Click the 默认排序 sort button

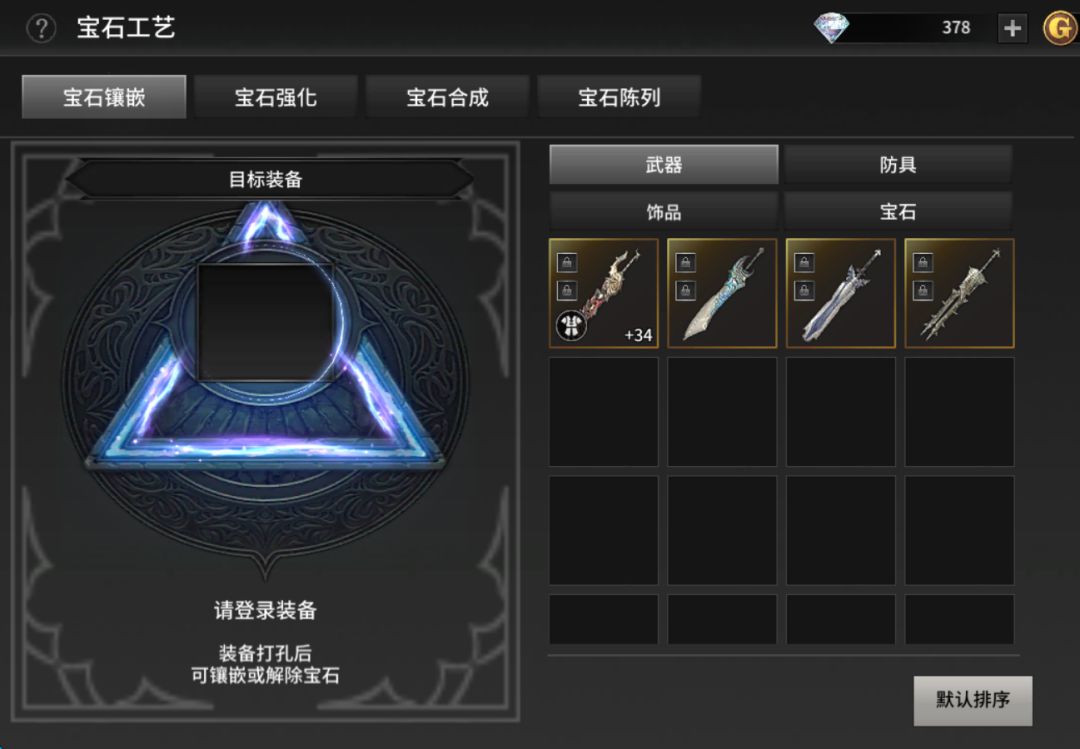point(973,700)
